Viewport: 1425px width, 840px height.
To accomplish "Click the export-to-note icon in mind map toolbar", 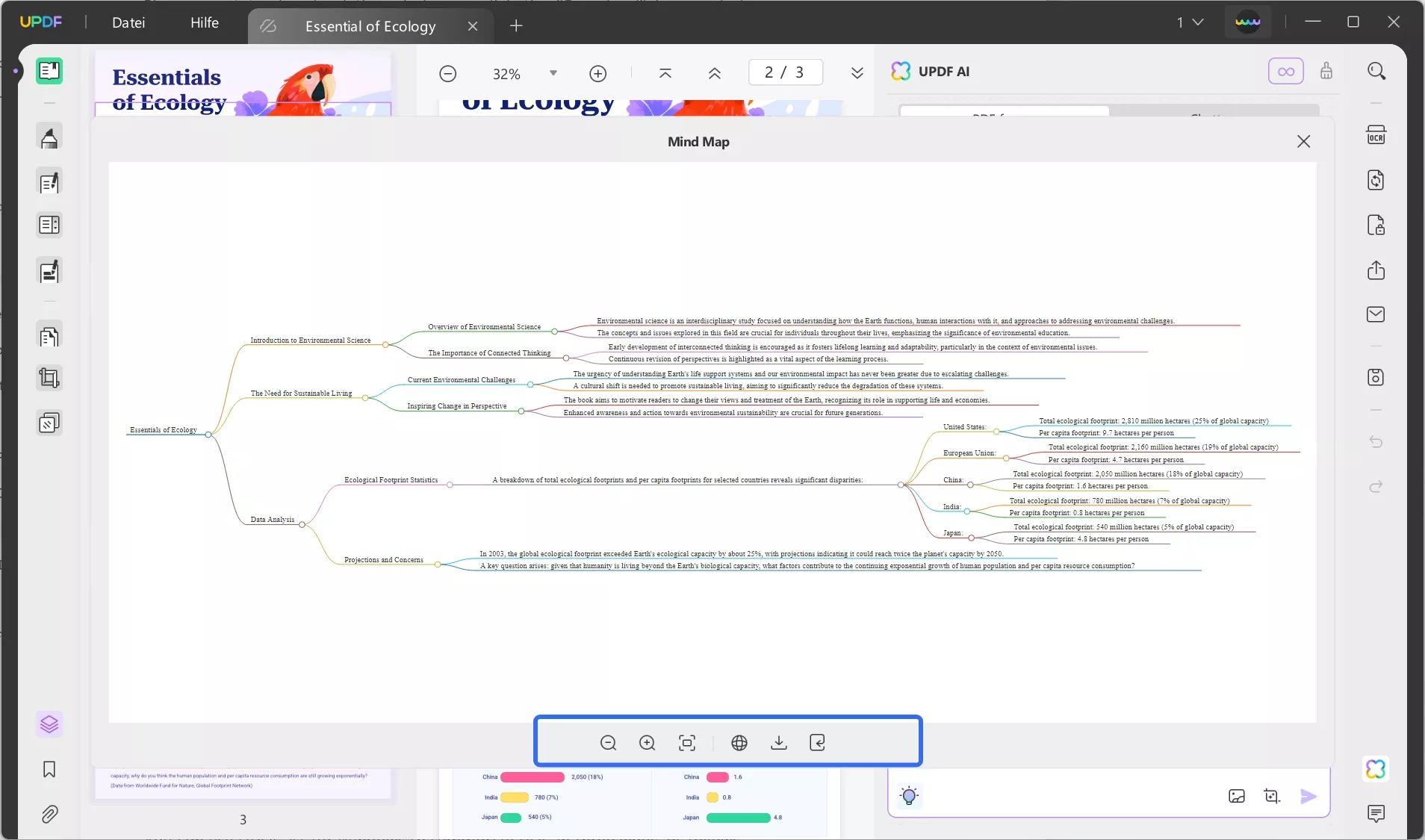I will coord(818,743).
